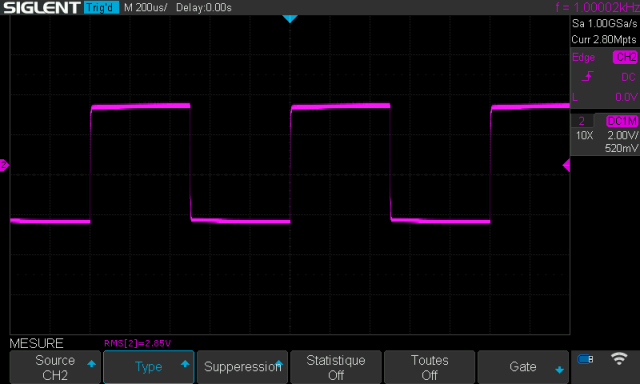This screenshot has height=384, width=640.
Task: Toggle Toutes Off measurements softkey
Action: (x=429, y=367)
